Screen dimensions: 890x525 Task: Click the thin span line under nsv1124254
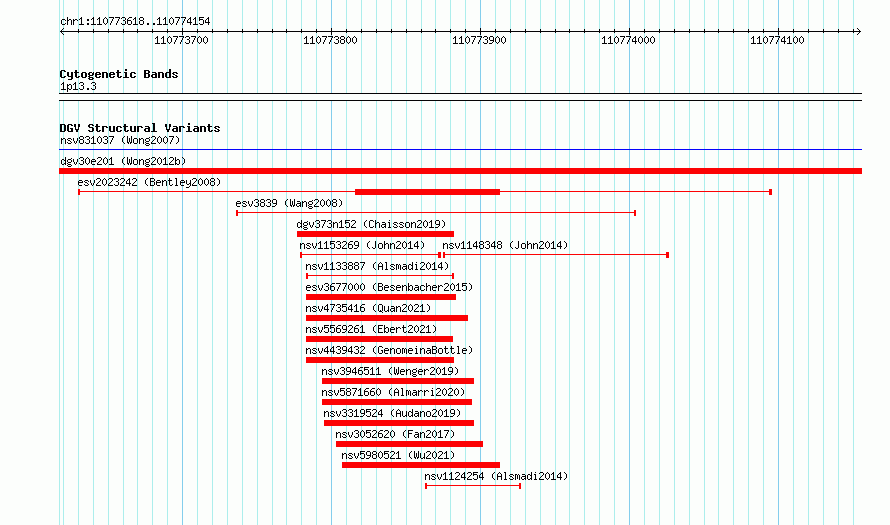[x=473, y=486]
